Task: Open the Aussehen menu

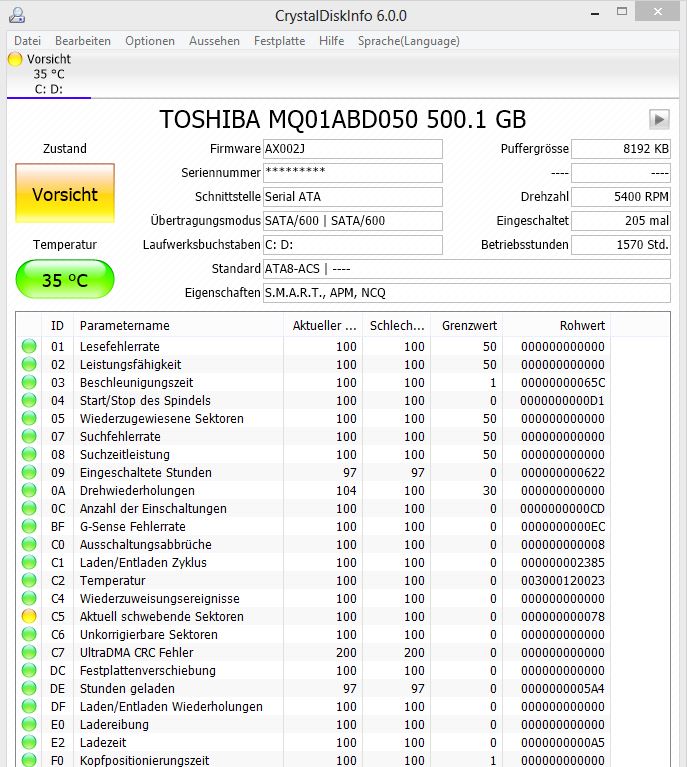Action: point(214,41)
